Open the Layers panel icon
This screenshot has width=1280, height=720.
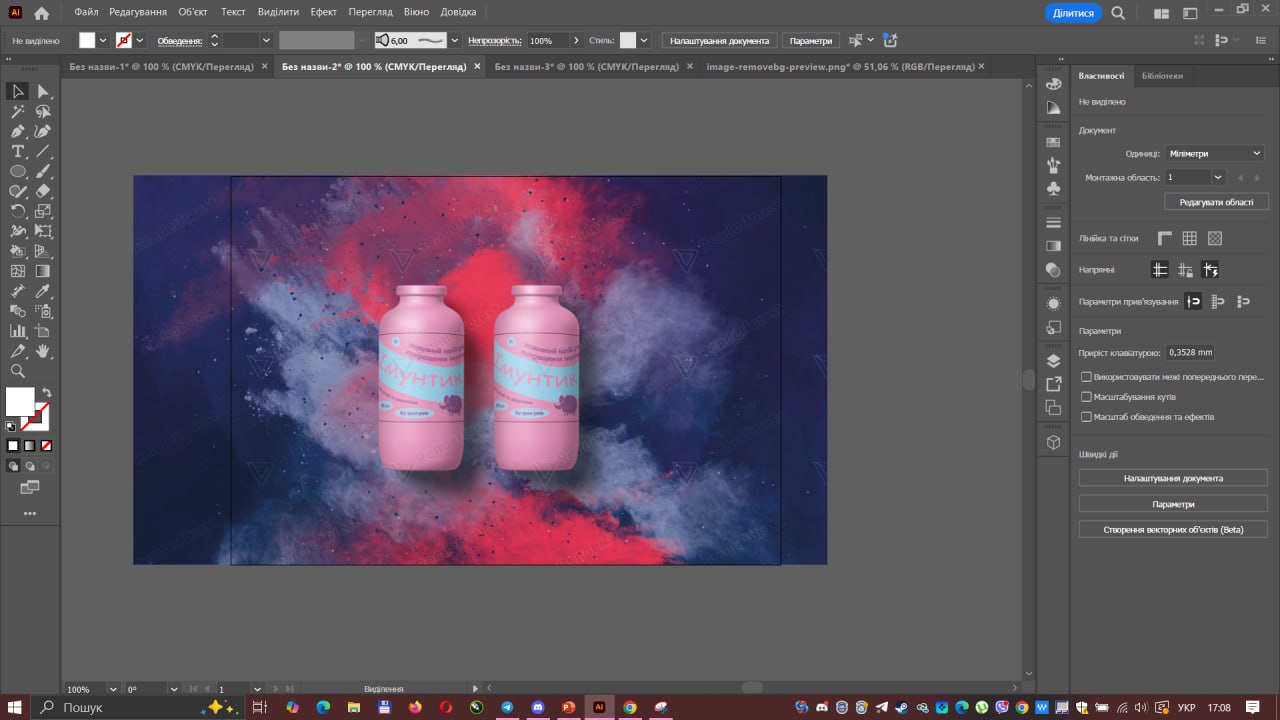(x=1053, y=361)
